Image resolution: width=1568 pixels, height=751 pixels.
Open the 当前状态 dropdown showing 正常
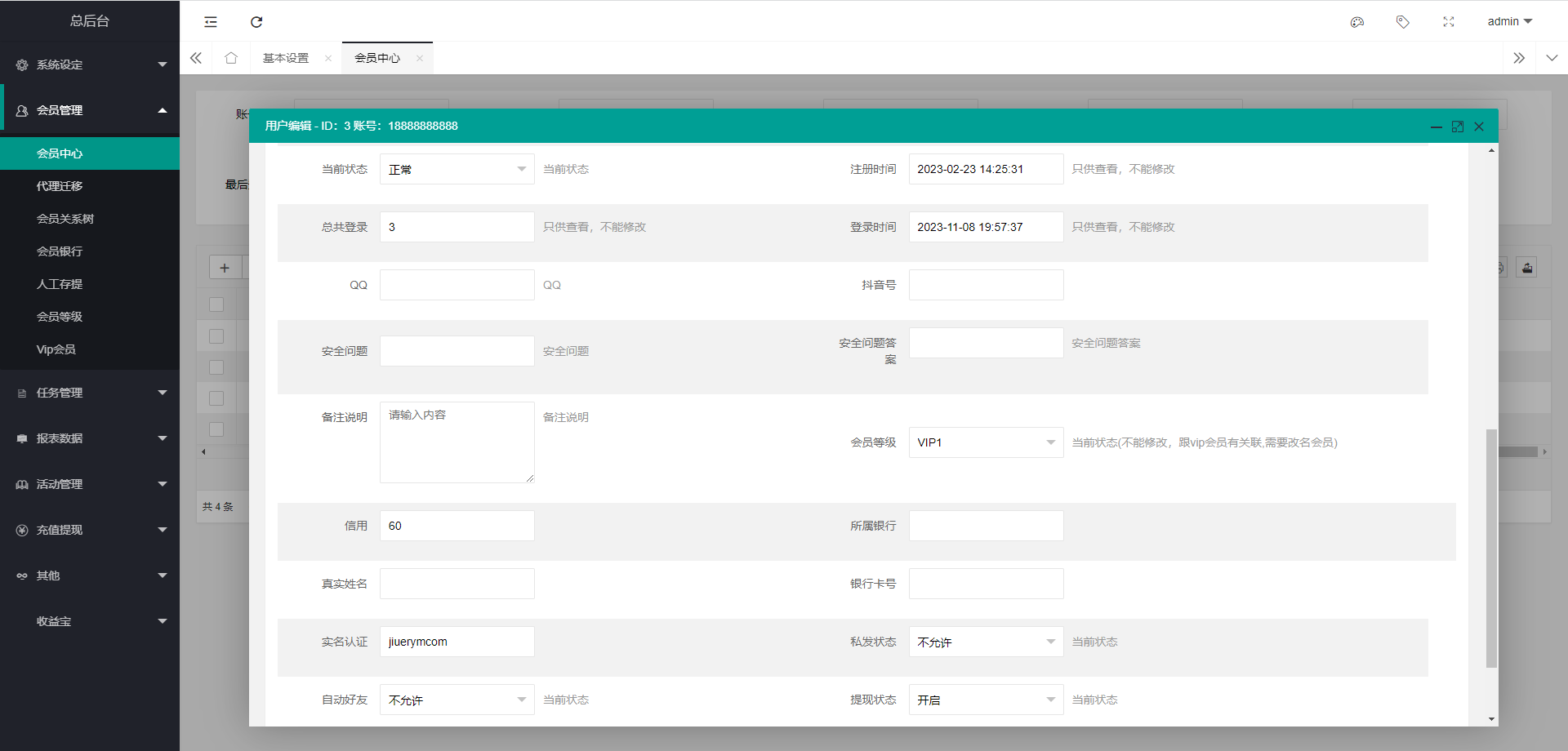click(457, 169)
